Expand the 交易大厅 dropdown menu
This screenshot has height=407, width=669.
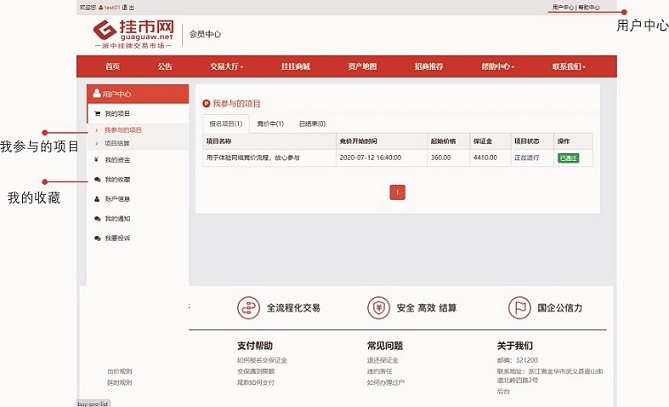227,67
